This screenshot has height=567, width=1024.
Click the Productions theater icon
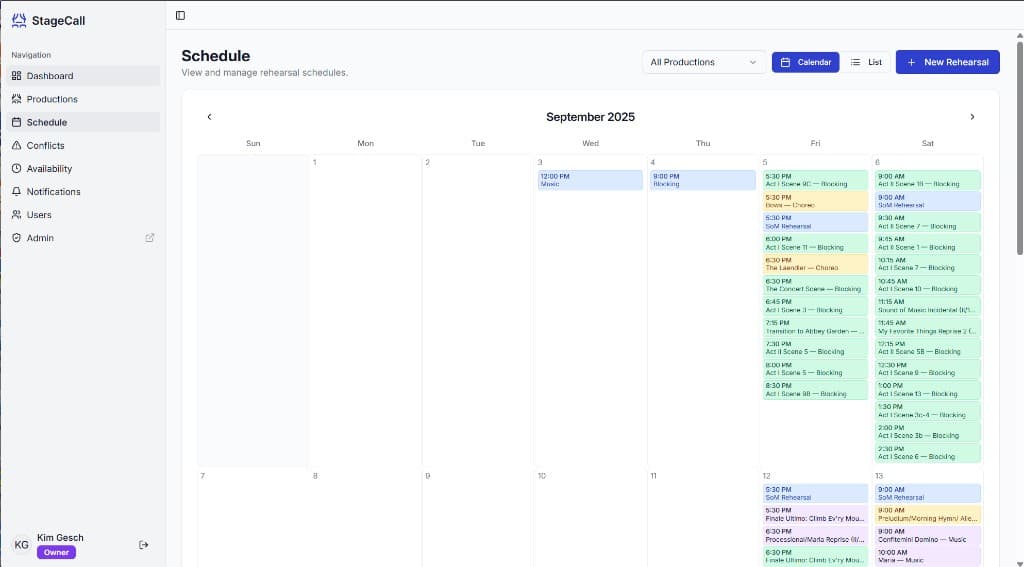pyautogui.click(x=16, y=99)
